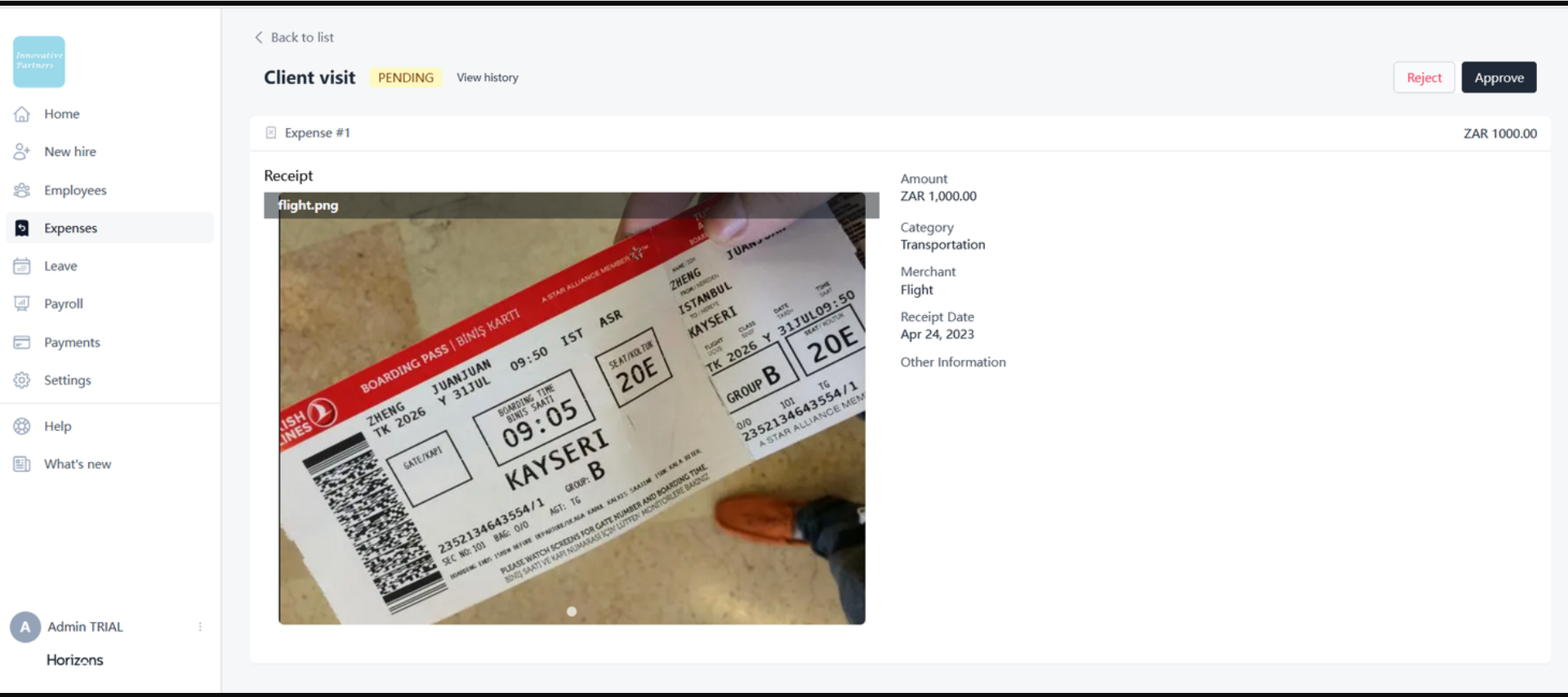Open the Payments menu item
The width and height of the screenshot is (1568, 697).
[109, 342]
